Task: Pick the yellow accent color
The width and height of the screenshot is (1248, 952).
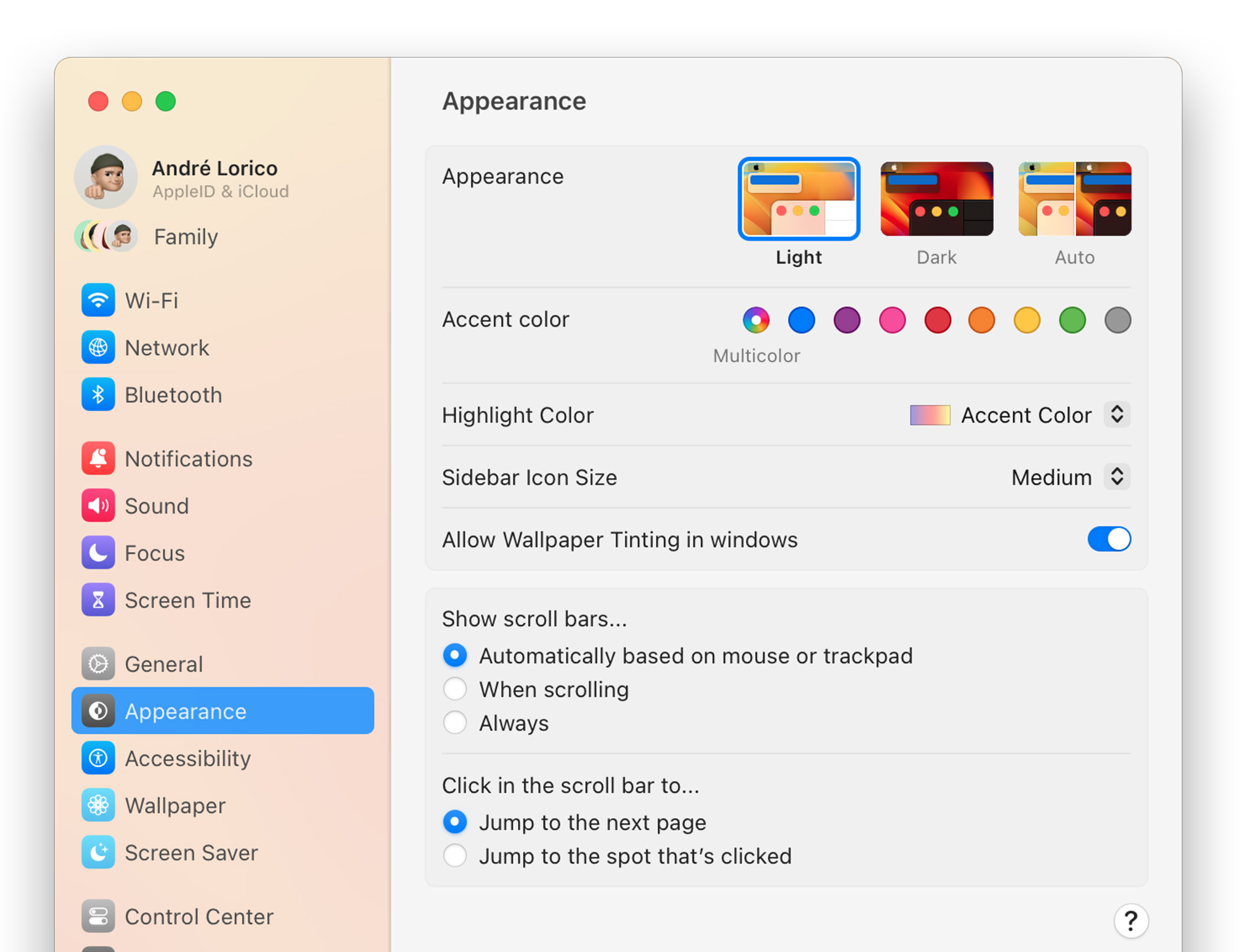Action: click(1027, 320)
